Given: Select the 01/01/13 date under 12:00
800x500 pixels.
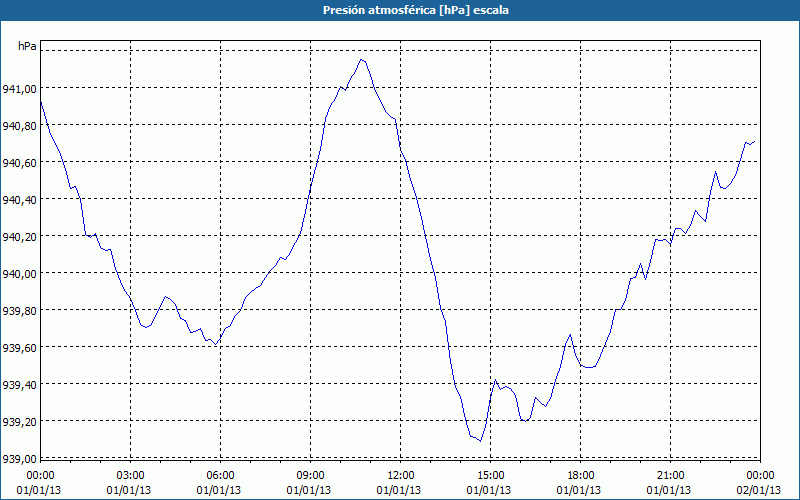Looking at the screenshot, I should 399,490.
